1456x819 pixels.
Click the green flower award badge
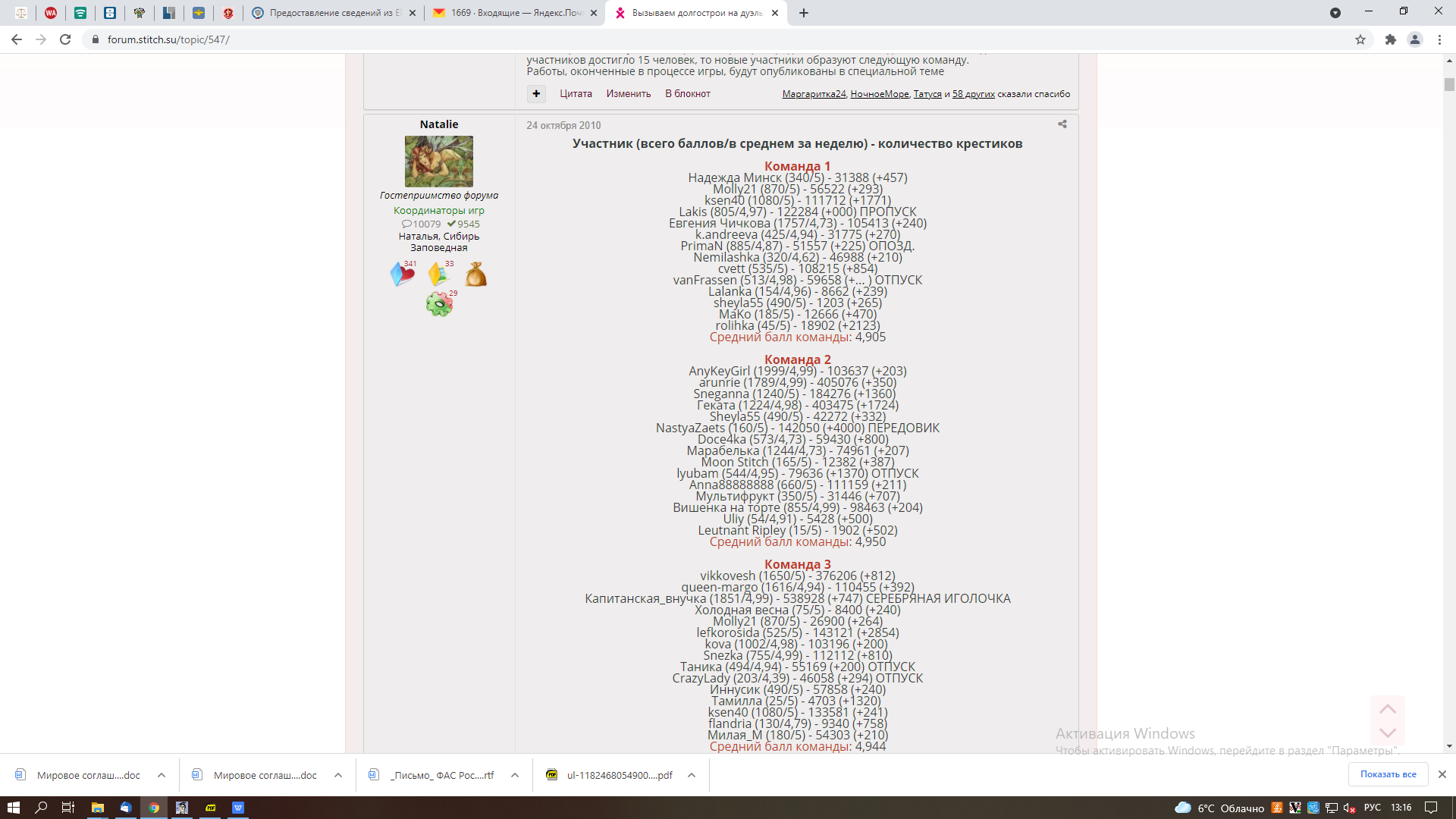tap(439, 304)
